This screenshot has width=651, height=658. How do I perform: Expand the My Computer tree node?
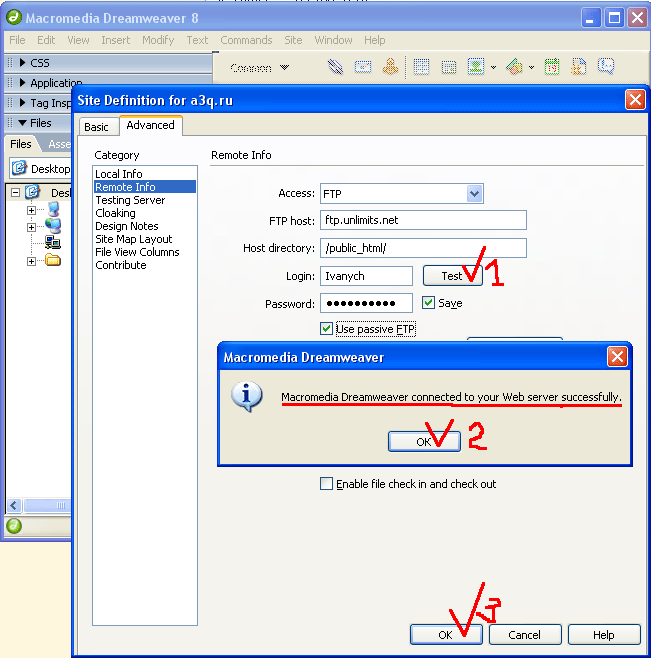point(31,210)
